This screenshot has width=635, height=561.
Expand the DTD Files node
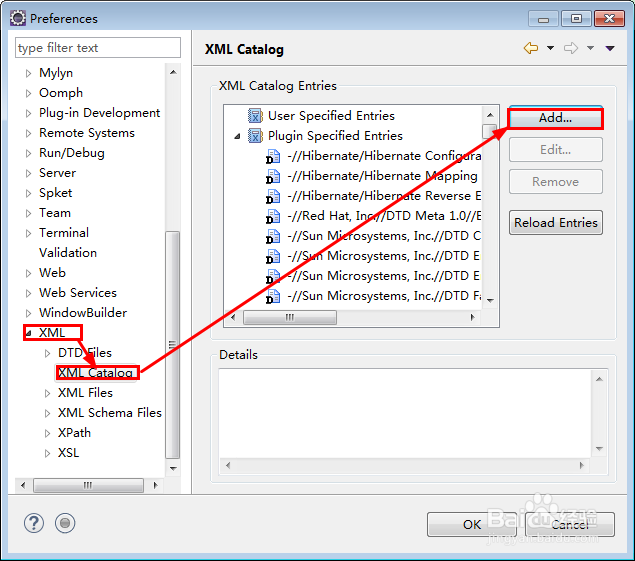point(47,353)
